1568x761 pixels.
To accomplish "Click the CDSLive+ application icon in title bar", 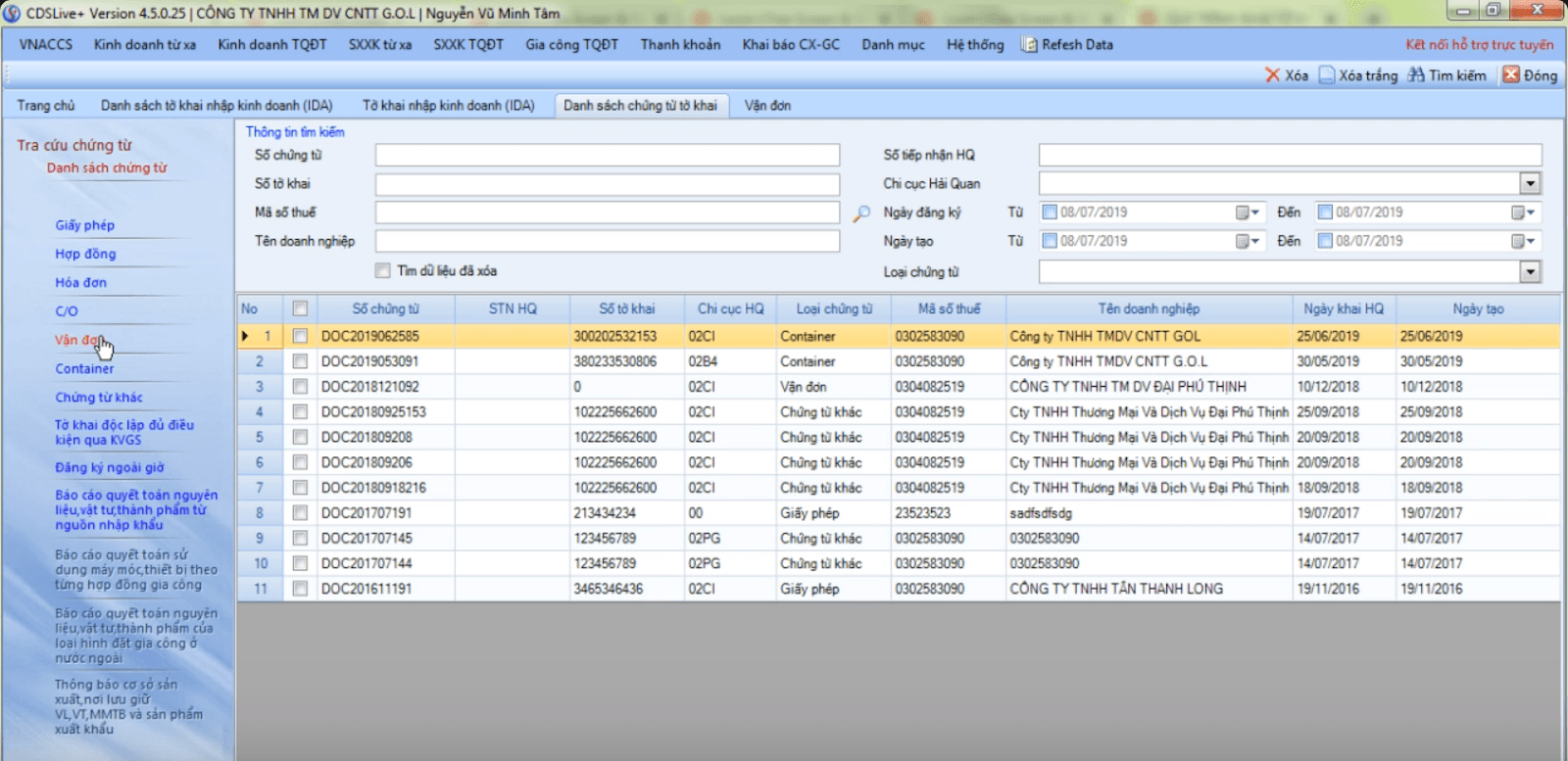I will (12, 13).
